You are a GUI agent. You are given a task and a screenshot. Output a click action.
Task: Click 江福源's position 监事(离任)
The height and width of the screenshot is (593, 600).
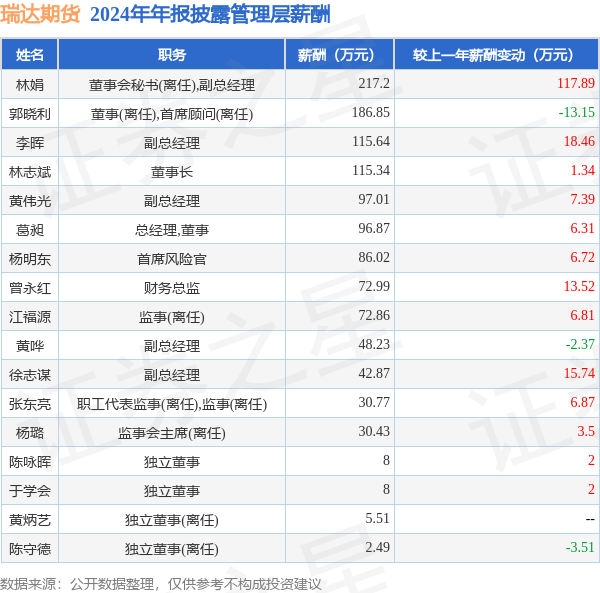pyautogui.click(x=172, y=317)
